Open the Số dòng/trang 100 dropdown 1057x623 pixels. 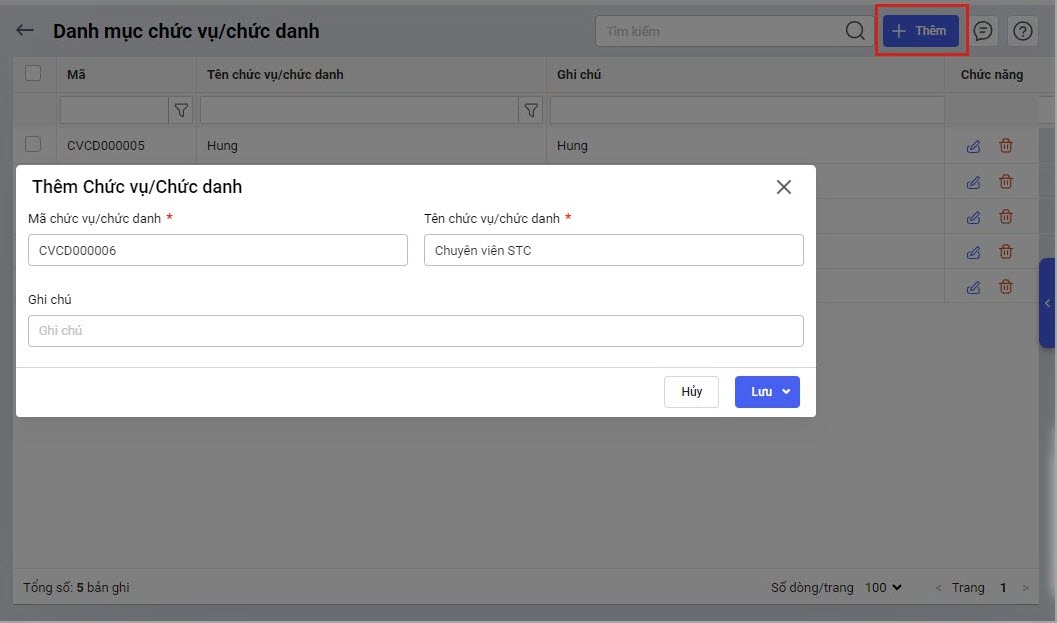tap(883, 588)
